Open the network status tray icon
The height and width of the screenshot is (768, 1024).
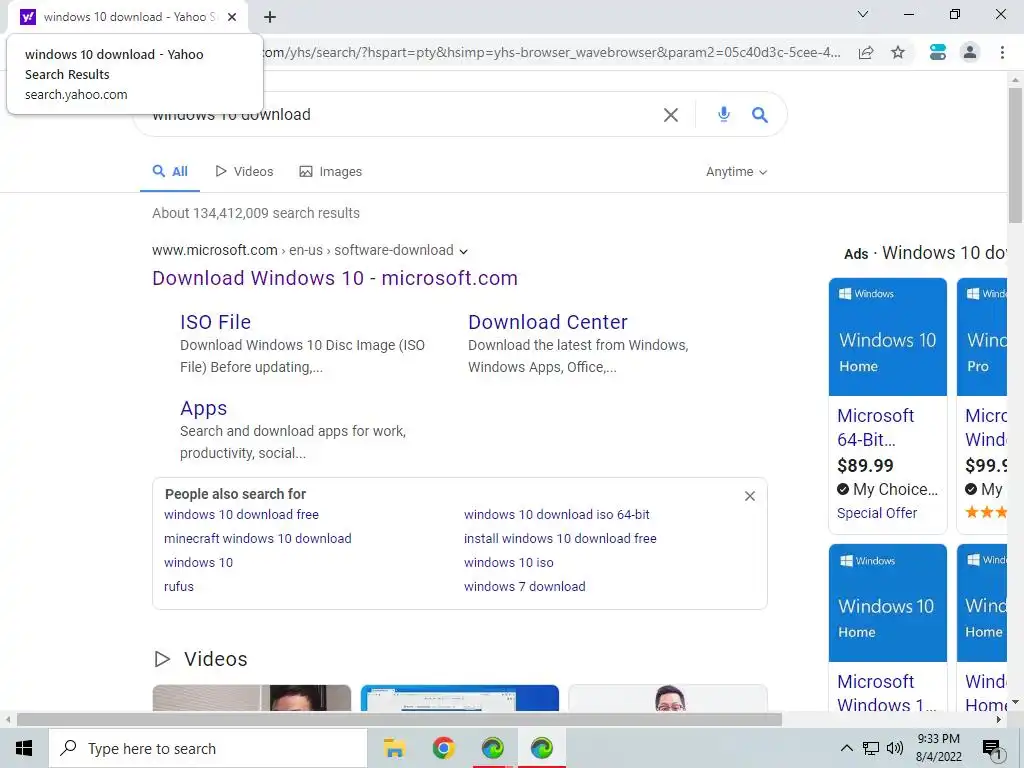click(871, 748)
